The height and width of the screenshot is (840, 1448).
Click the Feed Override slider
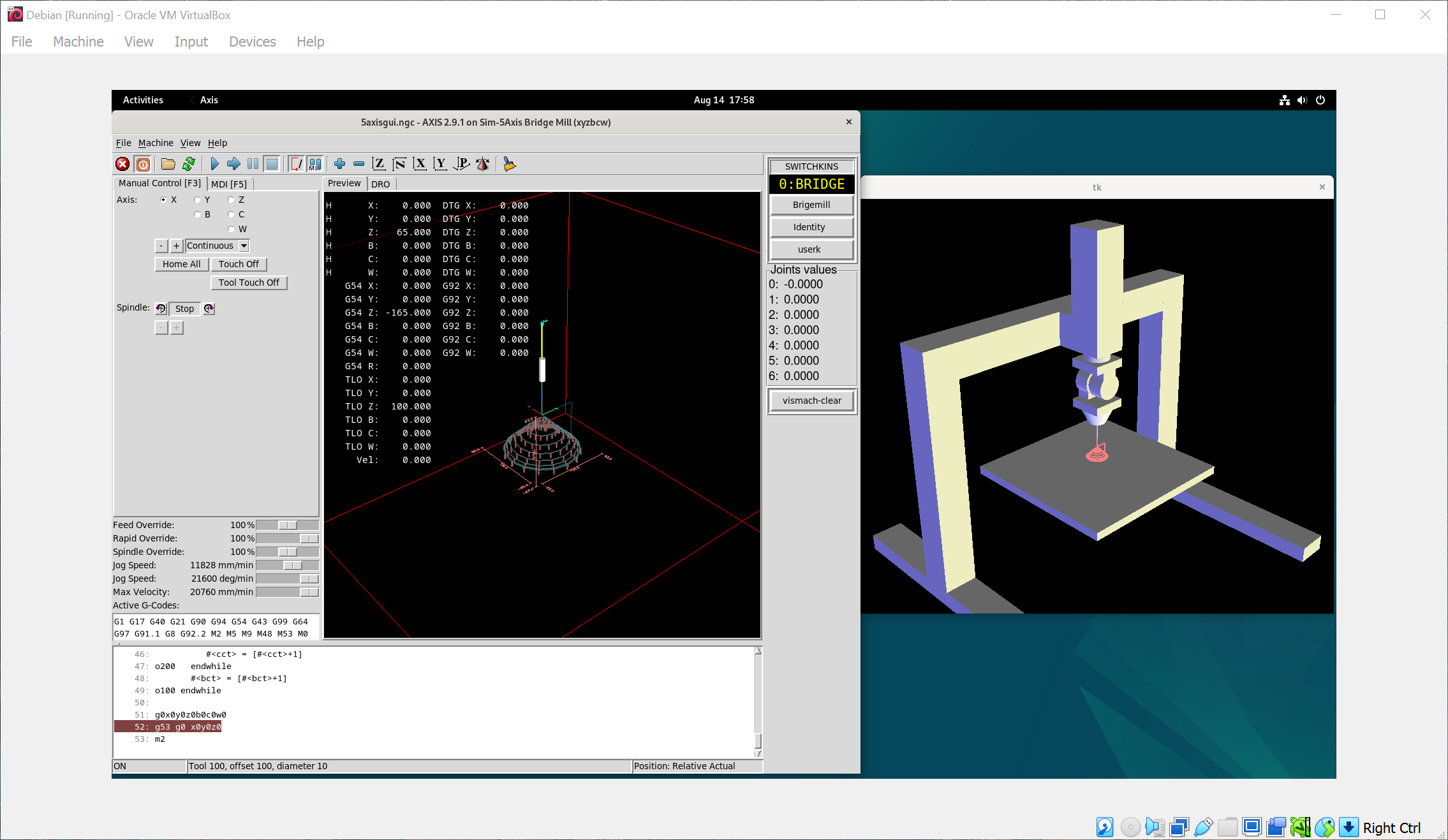[287, 525]
